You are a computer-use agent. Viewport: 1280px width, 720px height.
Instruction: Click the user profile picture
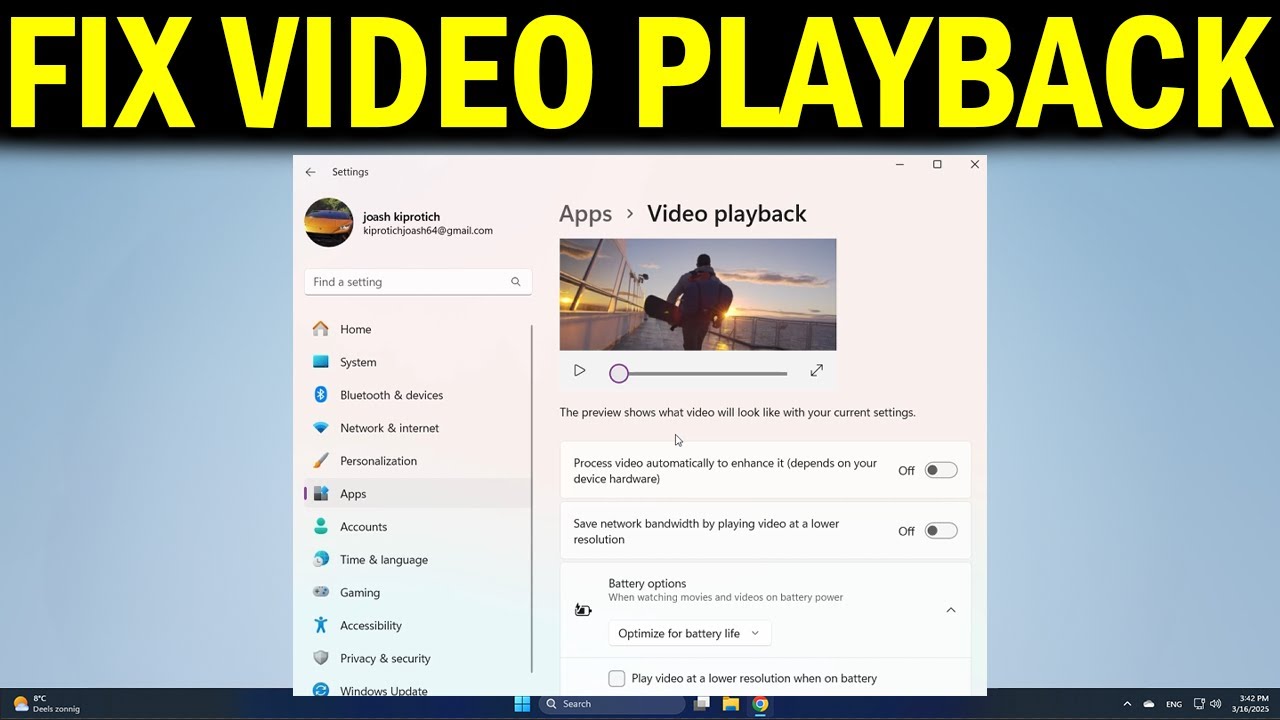click(x=329, y=222)
